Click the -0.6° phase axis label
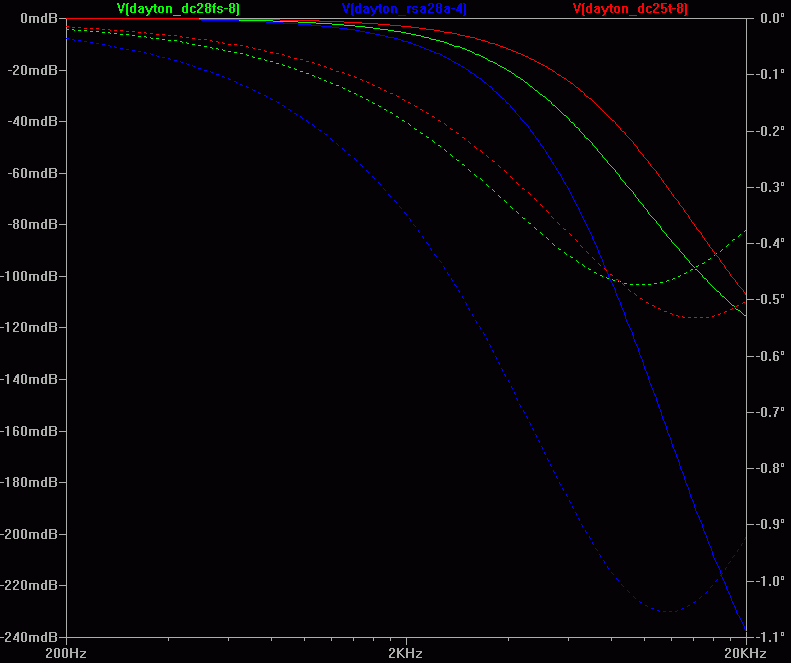The width and height of the screenshot is (791, 663). point(769,356)
